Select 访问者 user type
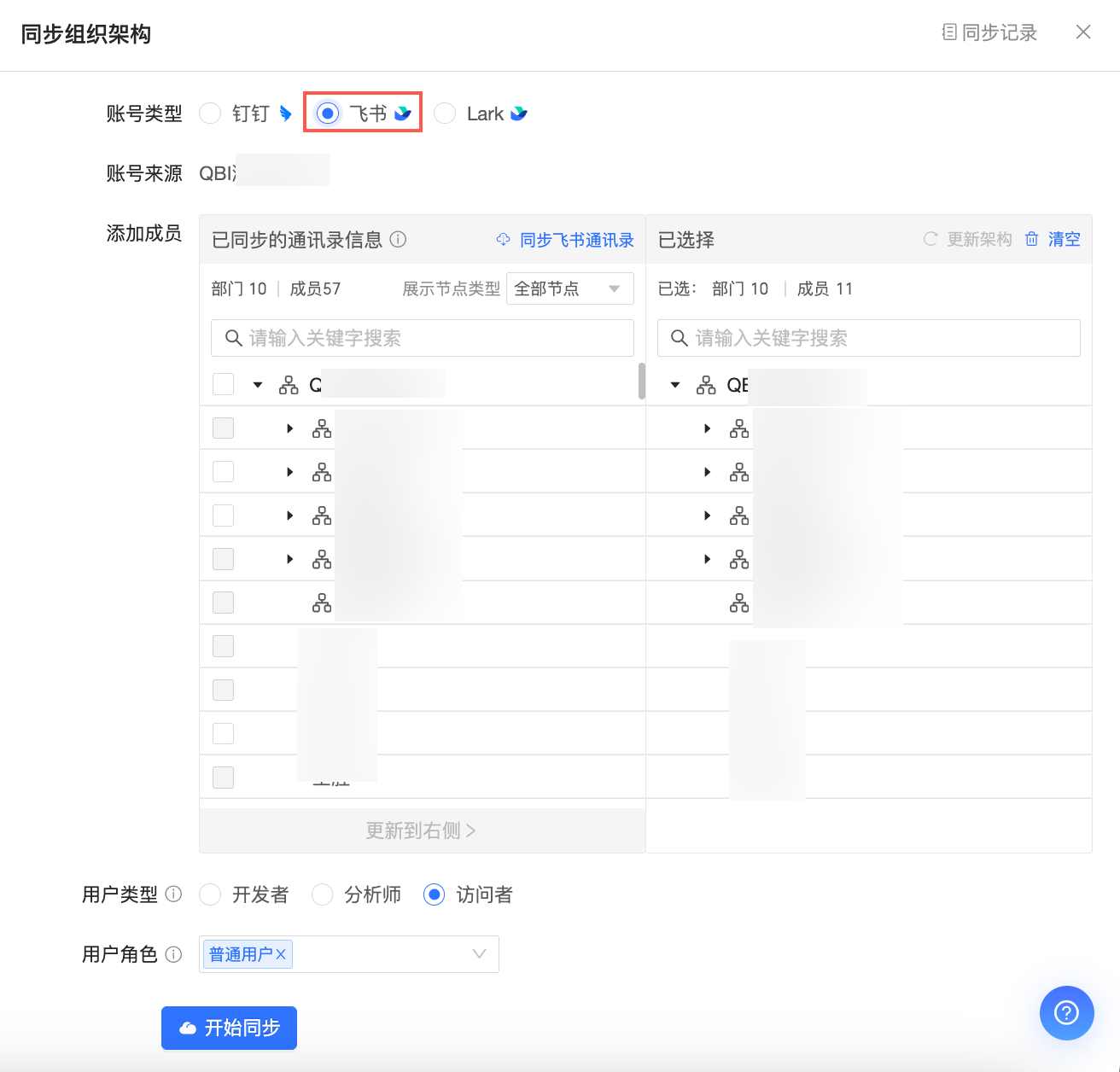The width and height of the screenshot is (1120, 1072). tap(435, 894)
